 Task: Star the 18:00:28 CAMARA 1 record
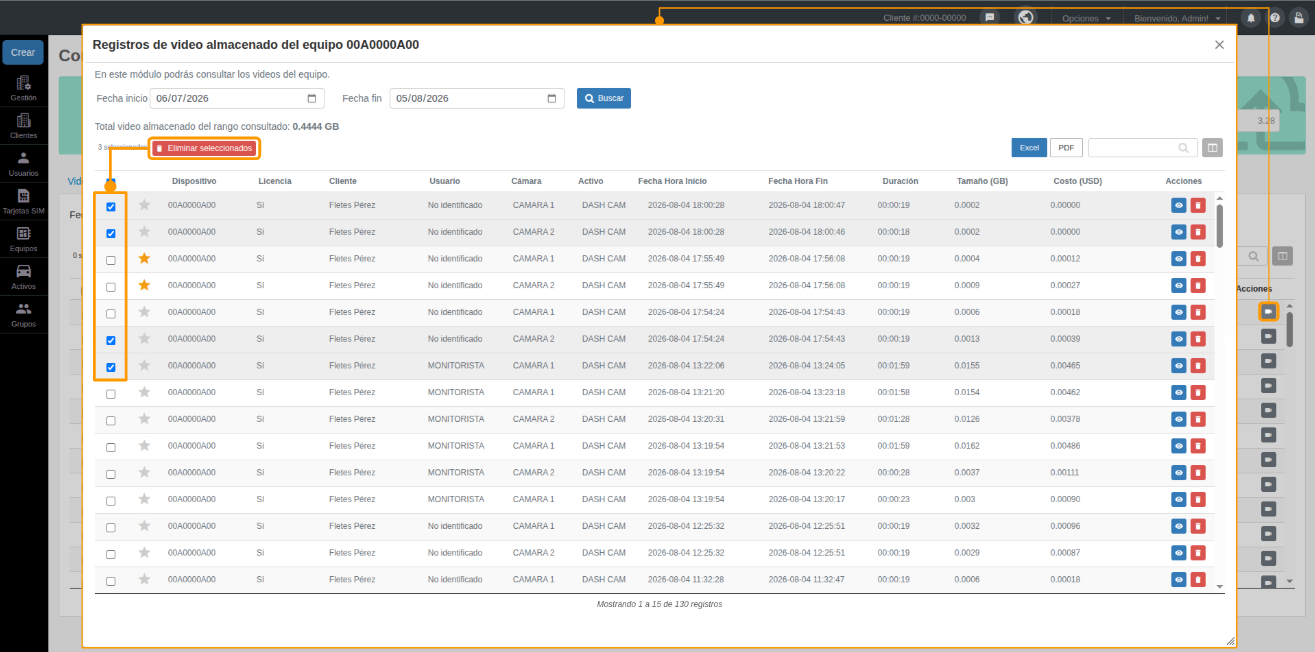tap(144, 205)
